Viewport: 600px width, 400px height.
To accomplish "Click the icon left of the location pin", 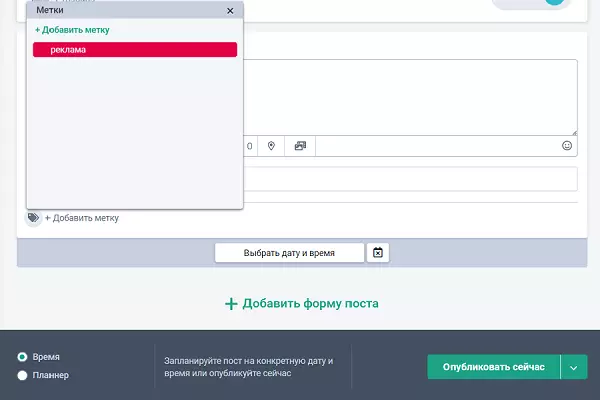I will (x=250, y=146).
